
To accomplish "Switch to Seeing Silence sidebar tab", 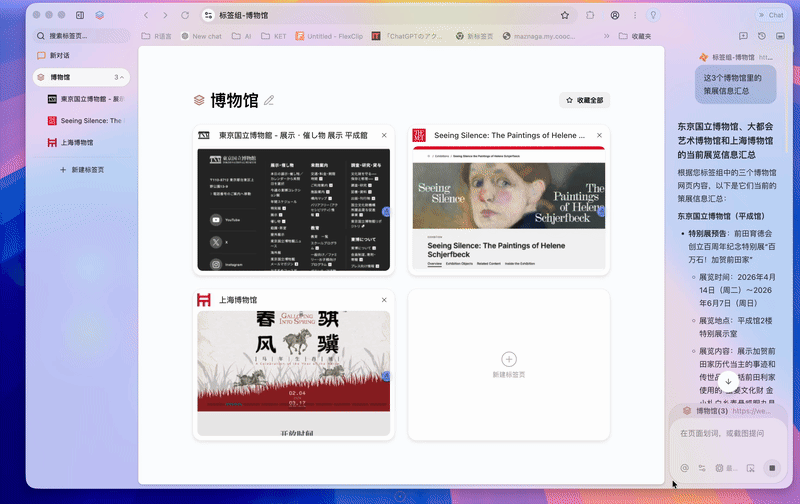I will [x=85, y=121].
